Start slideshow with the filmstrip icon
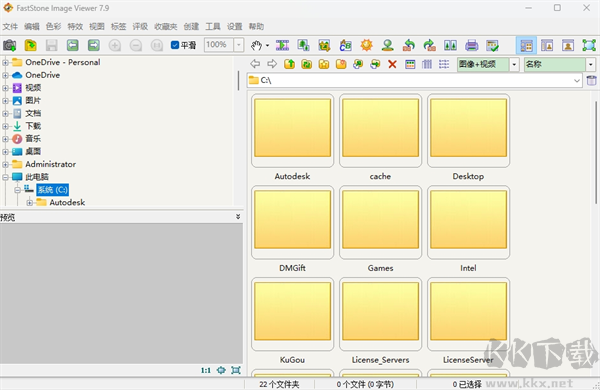The image size is (600, 390). (282, 45)
